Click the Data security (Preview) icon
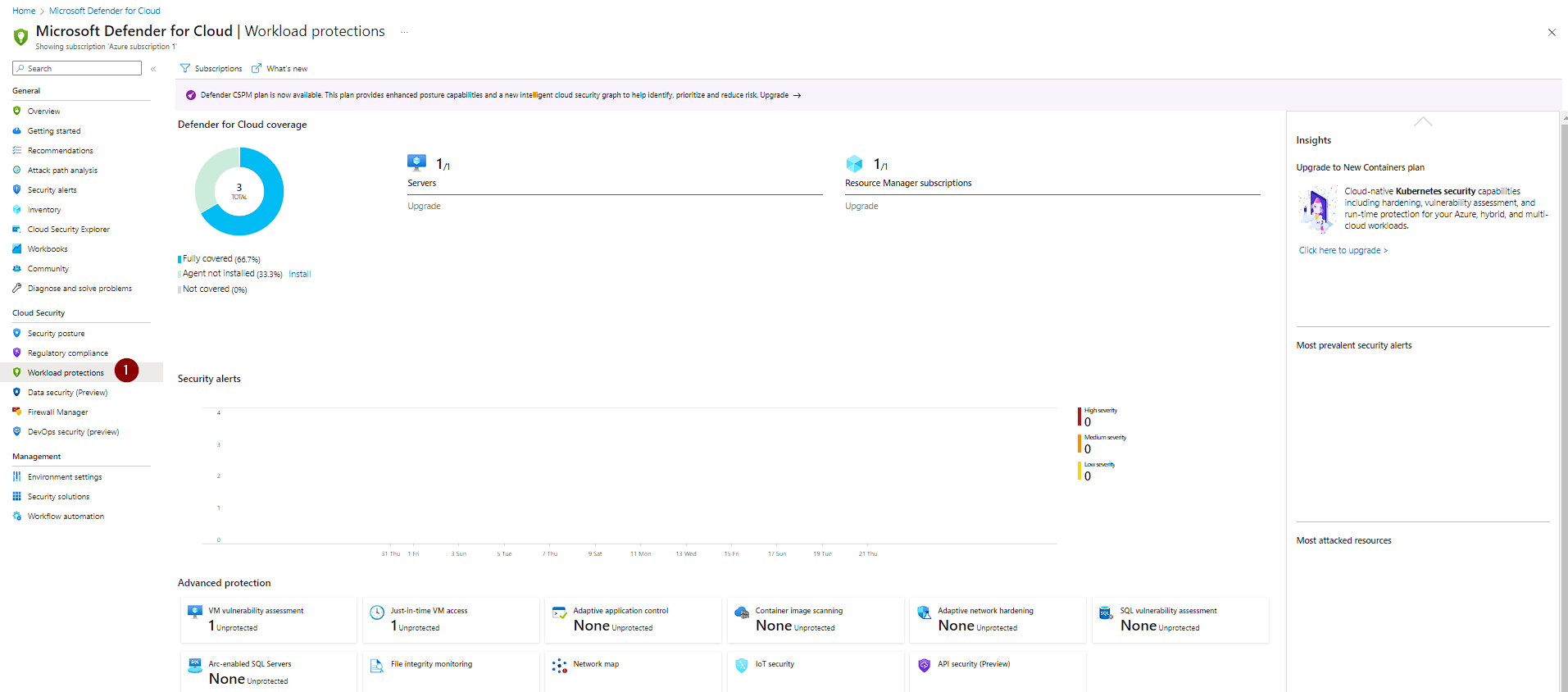1568x692 pixels. click(16, 392)
